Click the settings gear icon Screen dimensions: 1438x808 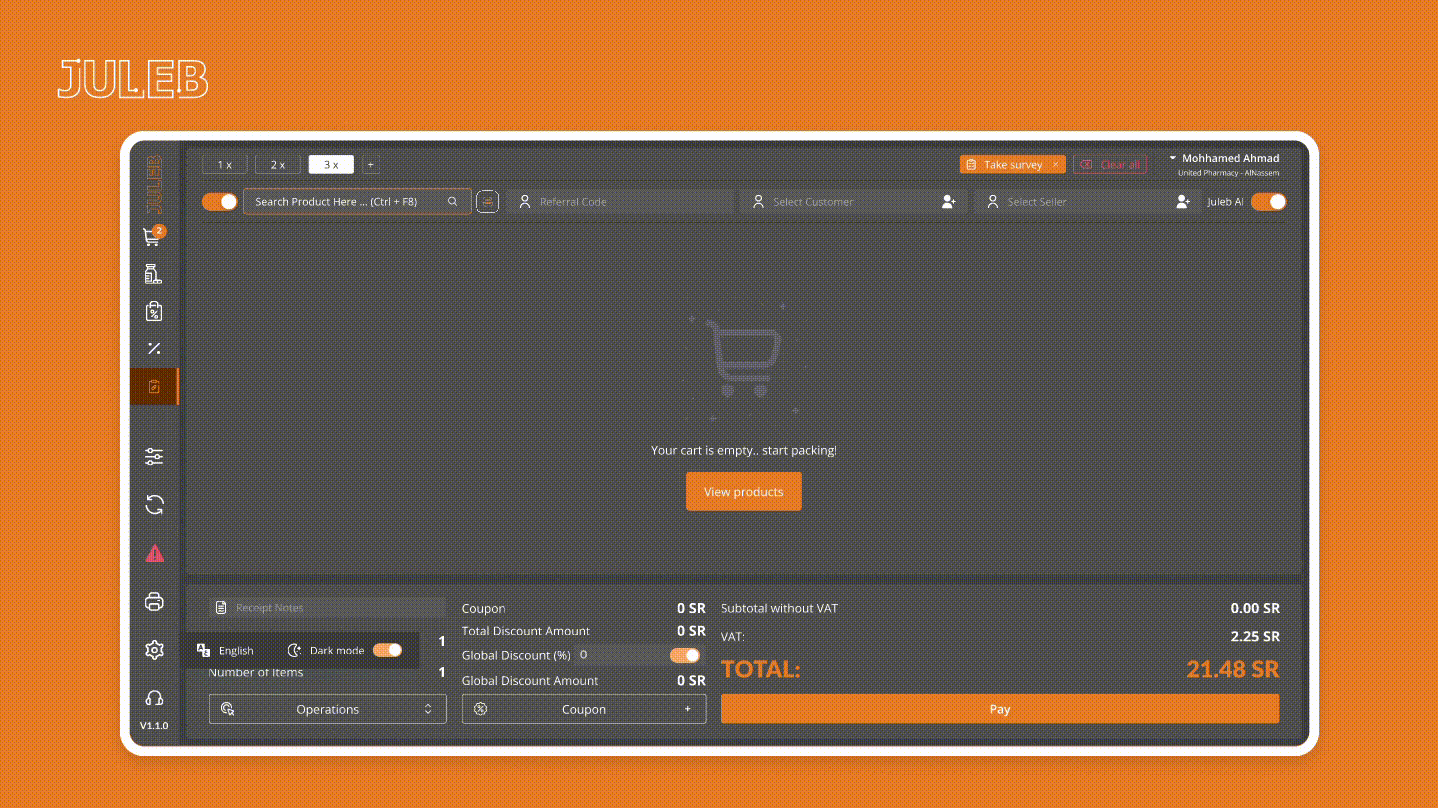[x=154, y=650]
